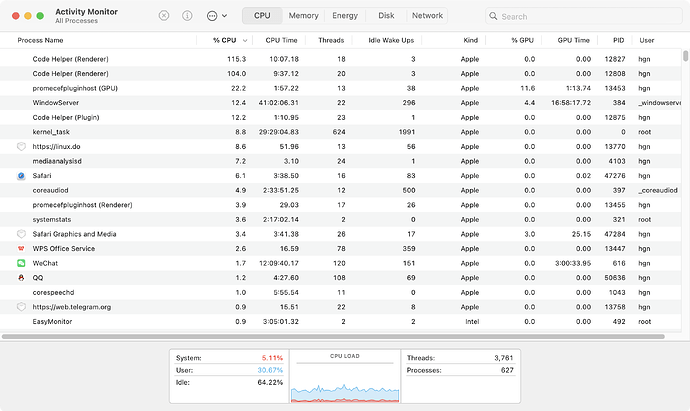The image size is (690, 411).
Task: Sort by Idle Wake Ups column
Action: click(x=391, y=40)
